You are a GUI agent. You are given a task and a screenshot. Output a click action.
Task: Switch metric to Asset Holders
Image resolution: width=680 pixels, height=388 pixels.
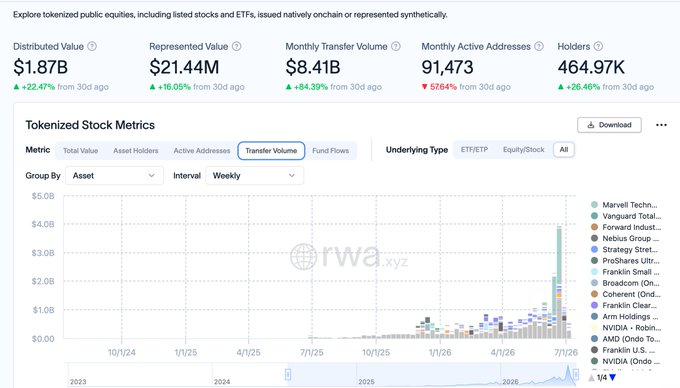pos(136,151)
